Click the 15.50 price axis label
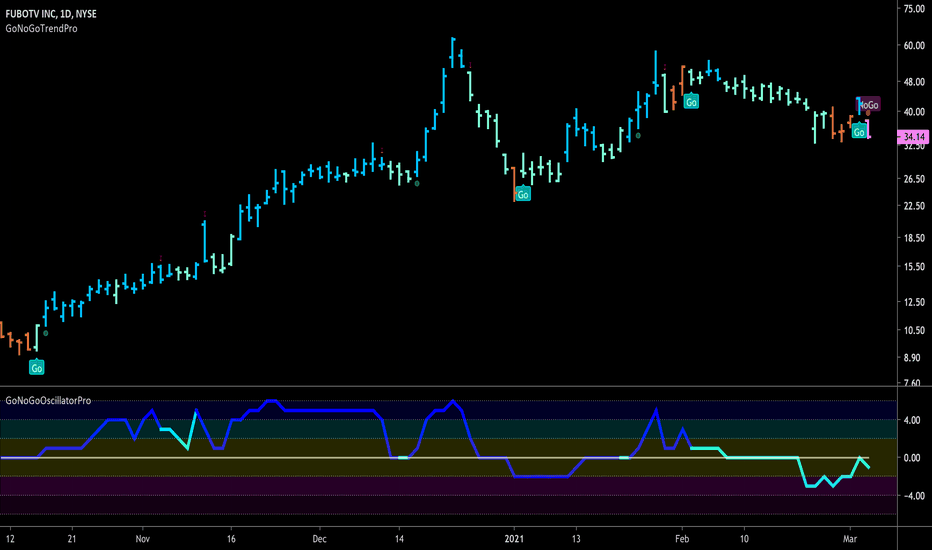Image resolution: width=932 pixels, height=550 pixels. pos(914,267)
